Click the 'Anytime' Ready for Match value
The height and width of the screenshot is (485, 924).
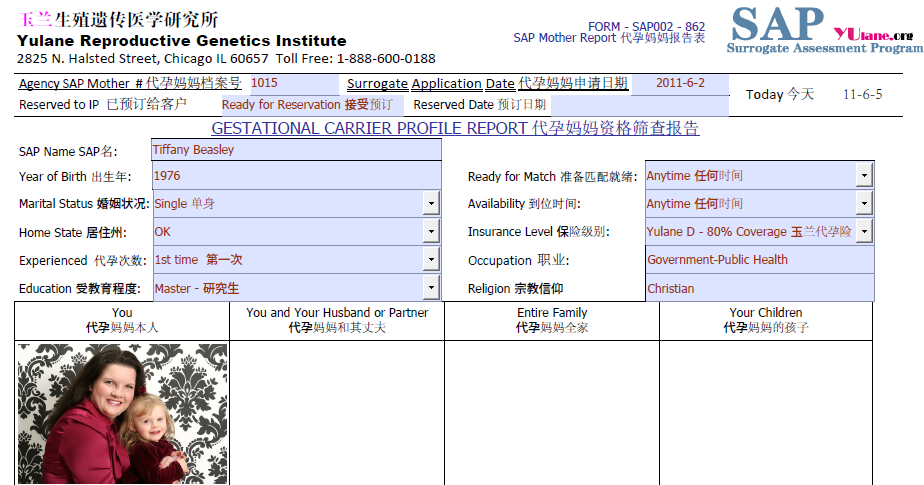[x=694, y=176]
